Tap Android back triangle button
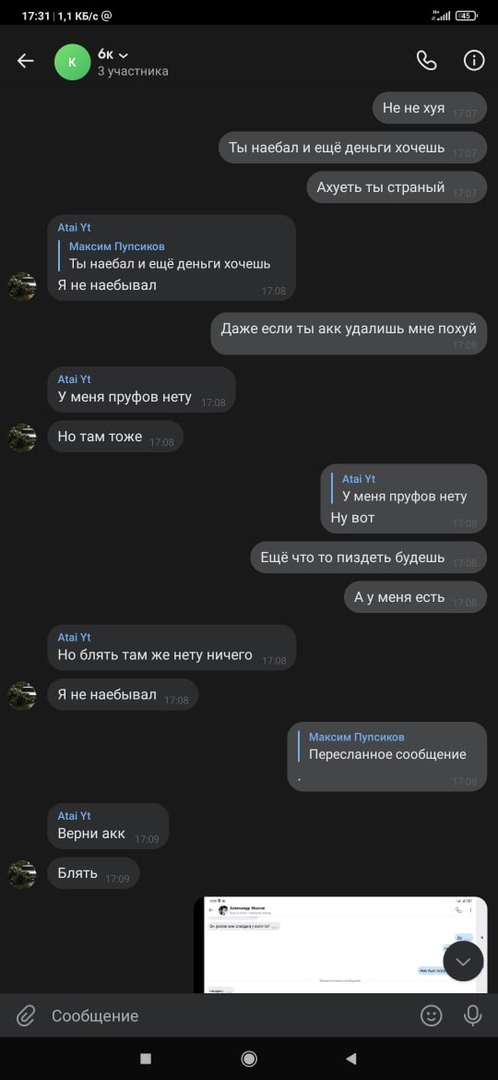This screenshot has width=498, height=1080. click(x=351, y=1058)
